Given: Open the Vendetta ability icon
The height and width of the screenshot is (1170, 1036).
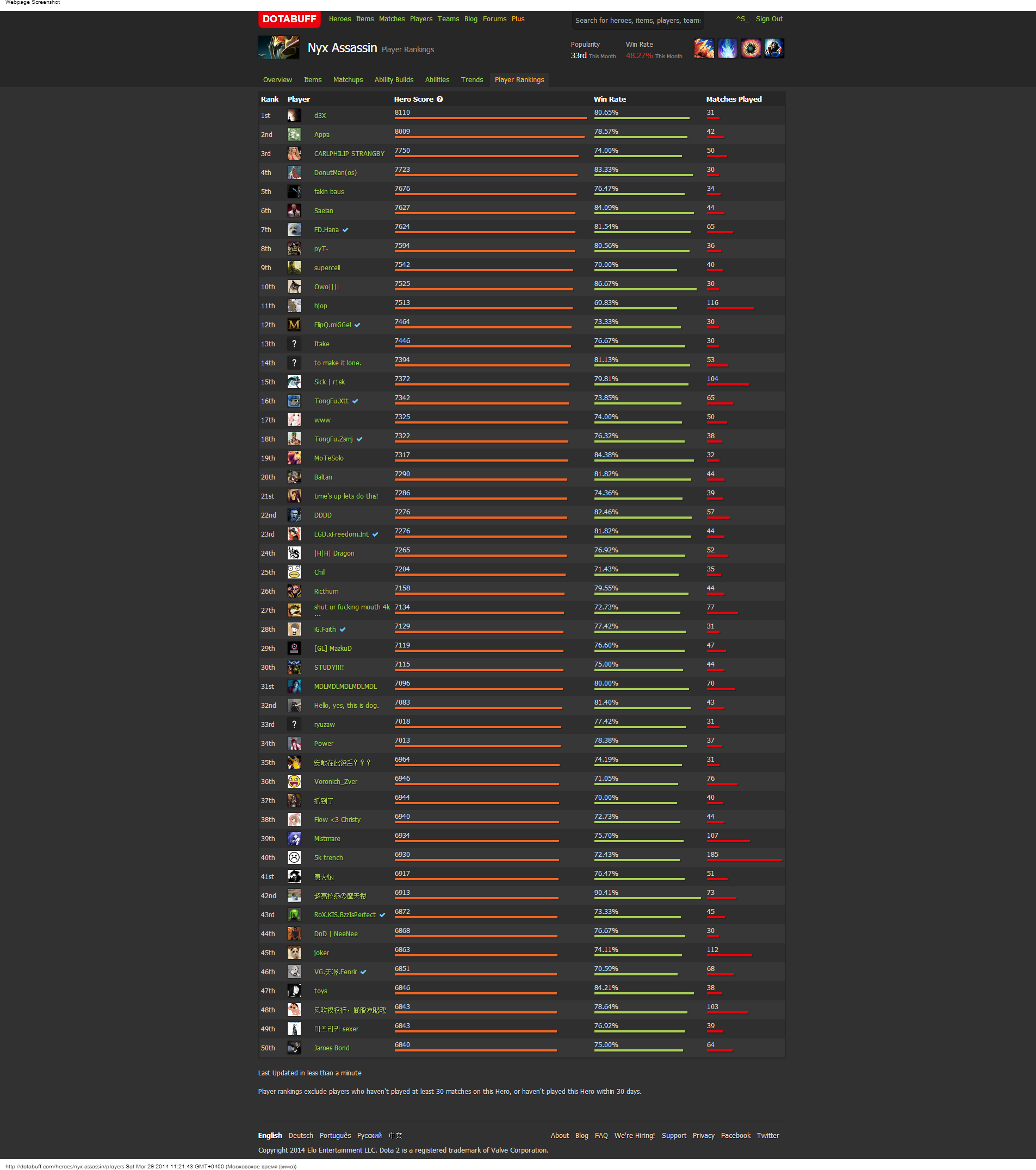Looking at the screenshot, I should coord(774,48).
